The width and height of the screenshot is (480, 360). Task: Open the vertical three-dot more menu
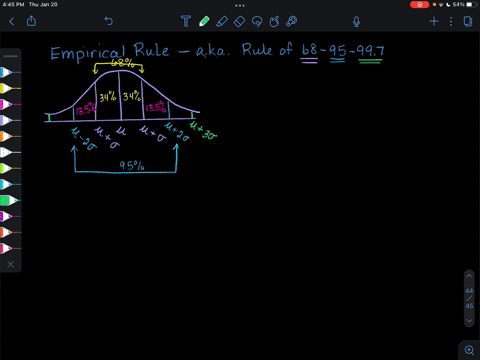(451, 22)
